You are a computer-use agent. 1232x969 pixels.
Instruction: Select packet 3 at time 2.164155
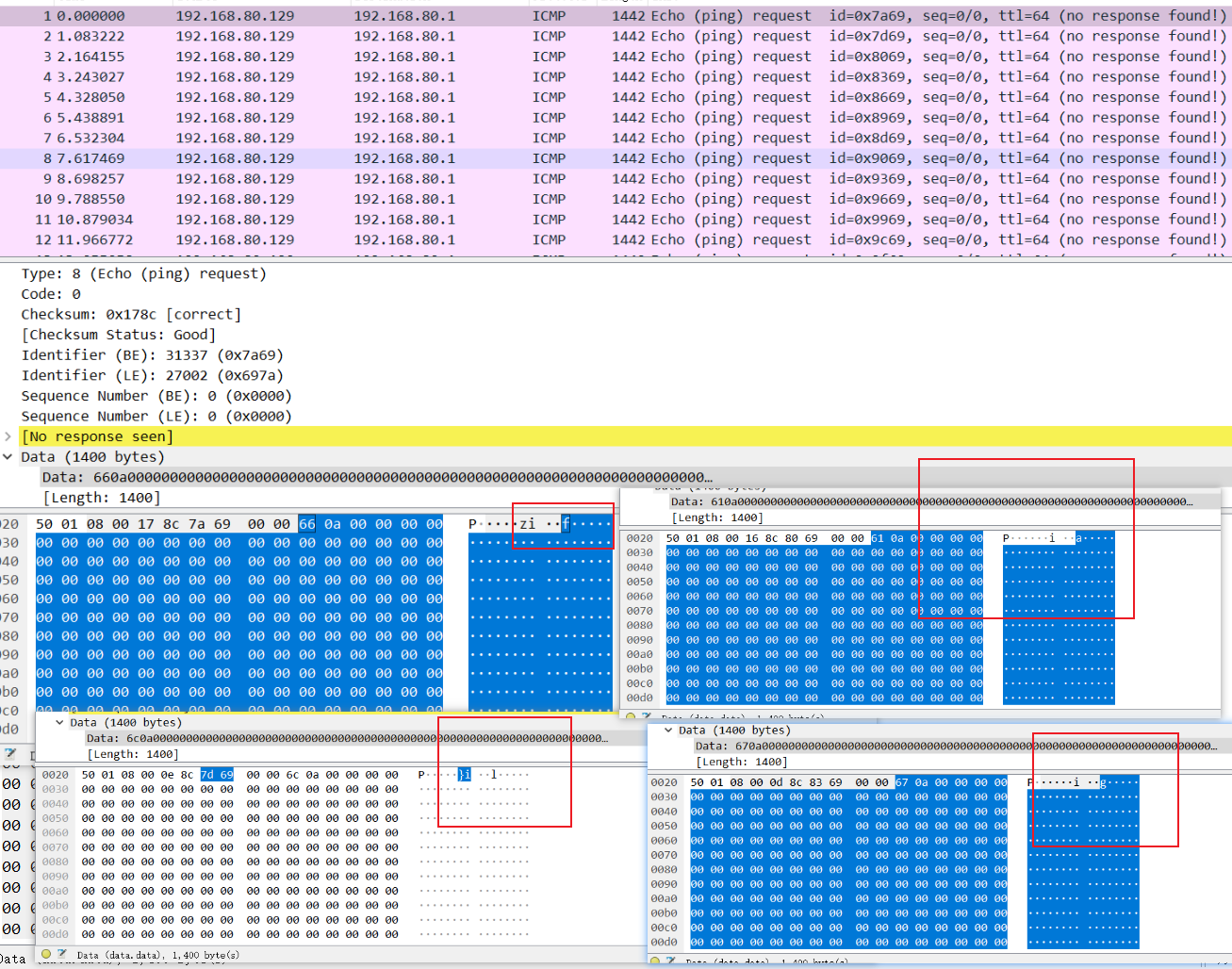pos(616,57)
